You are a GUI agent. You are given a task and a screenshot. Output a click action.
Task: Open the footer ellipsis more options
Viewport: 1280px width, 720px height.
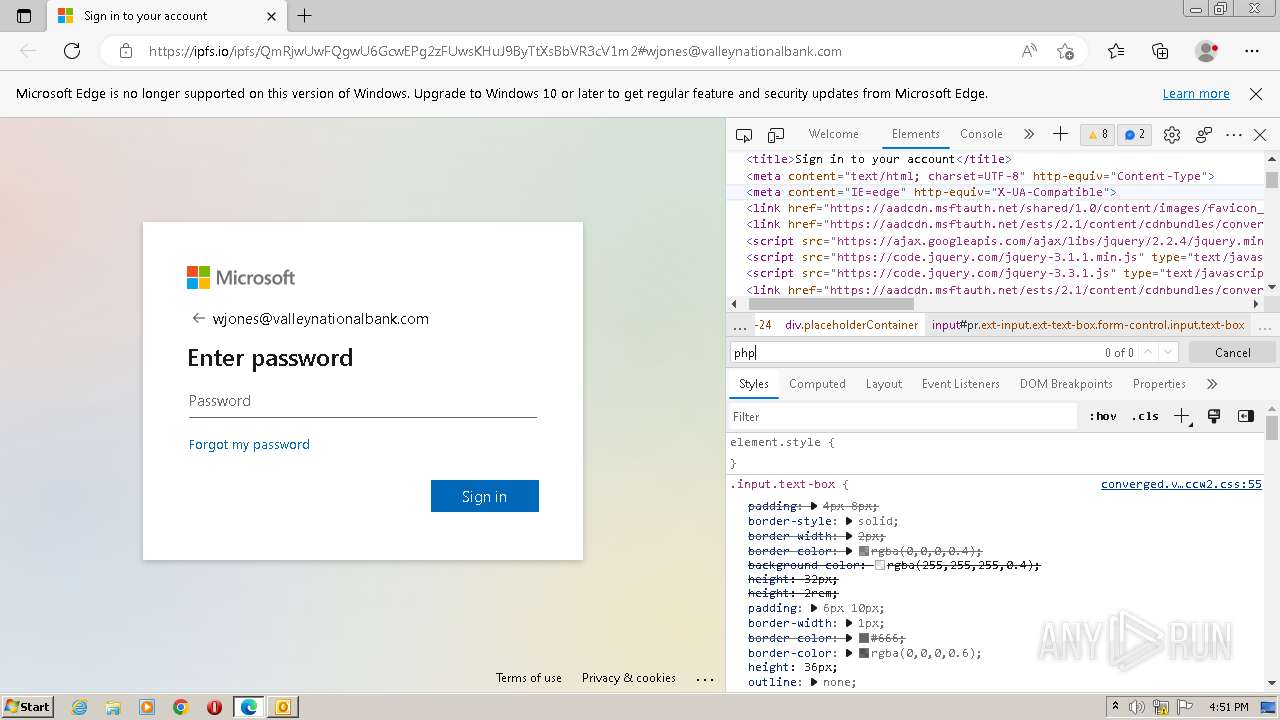tap(705, 679)
